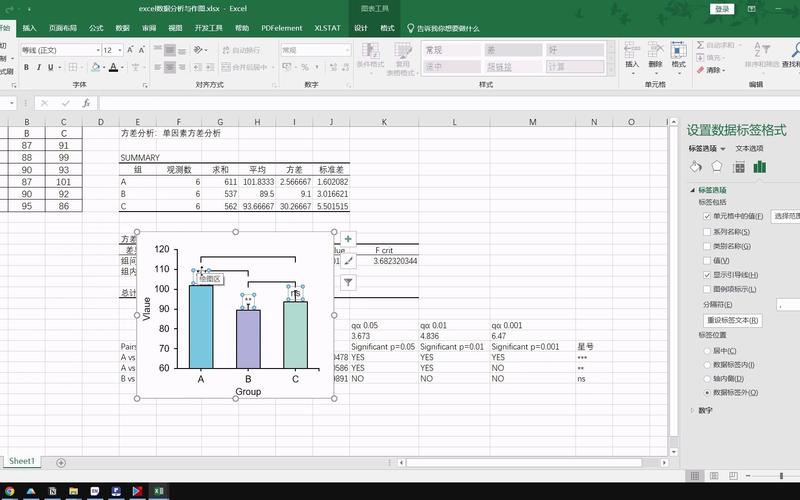Viewport: 800px width, 500px height.
Task: Open the 清除 dropdown arrow
Action: [723, 70]
